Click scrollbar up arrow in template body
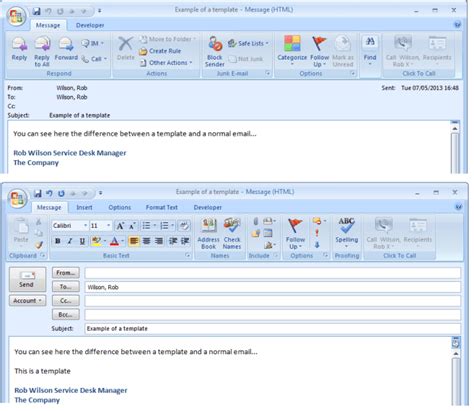474x411 pixels. (456, 353)
